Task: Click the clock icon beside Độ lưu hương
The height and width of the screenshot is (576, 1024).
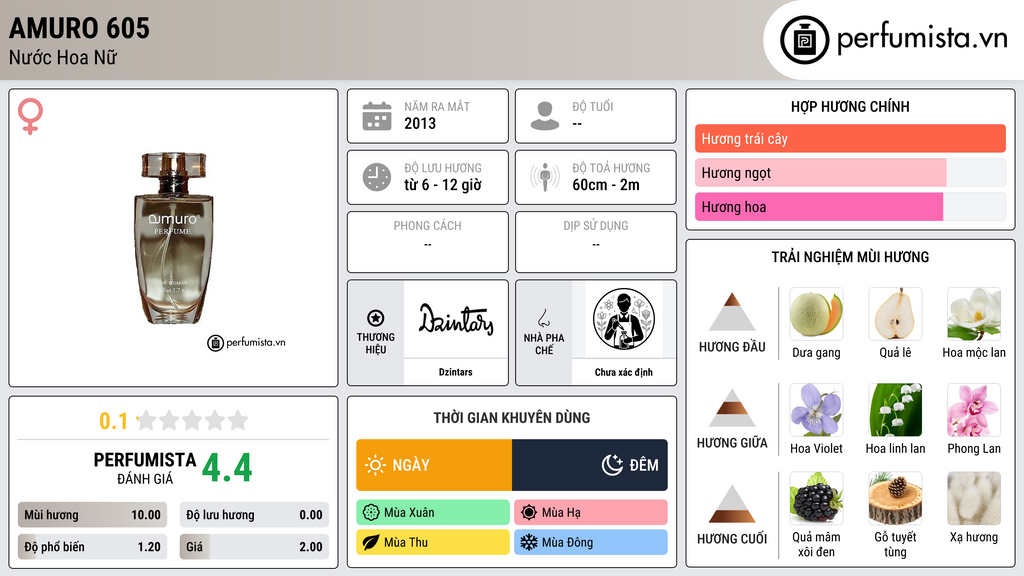Action: tap(377, 177)
